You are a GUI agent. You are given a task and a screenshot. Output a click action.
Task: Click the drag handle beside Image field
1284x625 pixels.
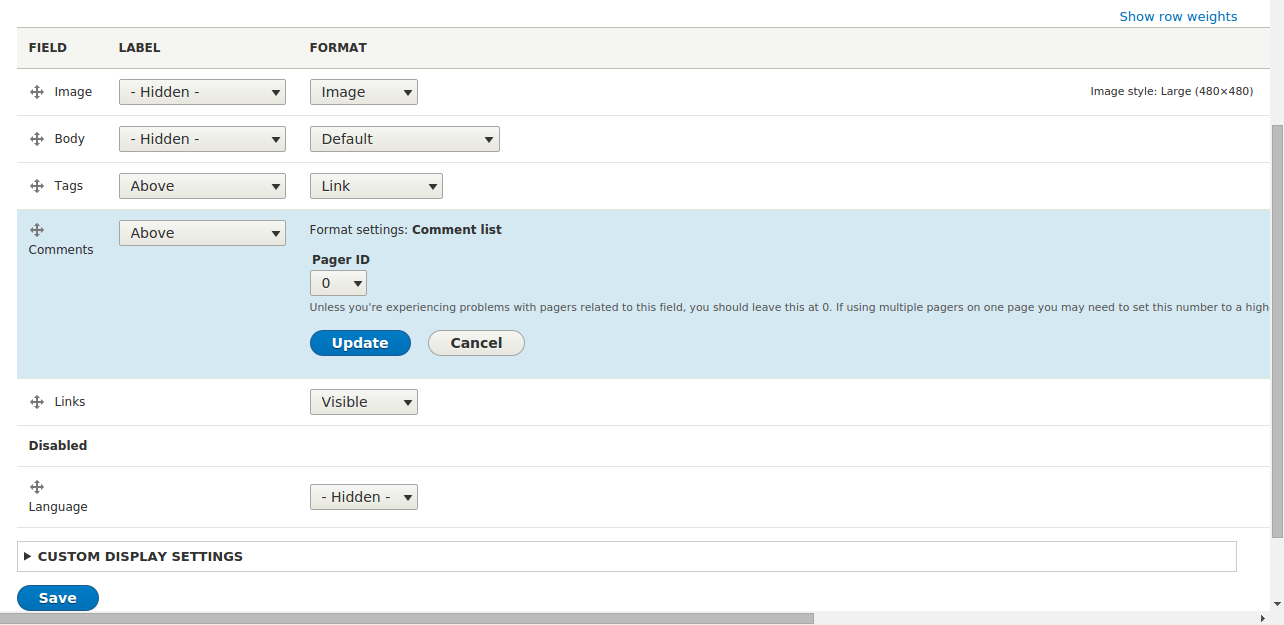tap(37, 91)
